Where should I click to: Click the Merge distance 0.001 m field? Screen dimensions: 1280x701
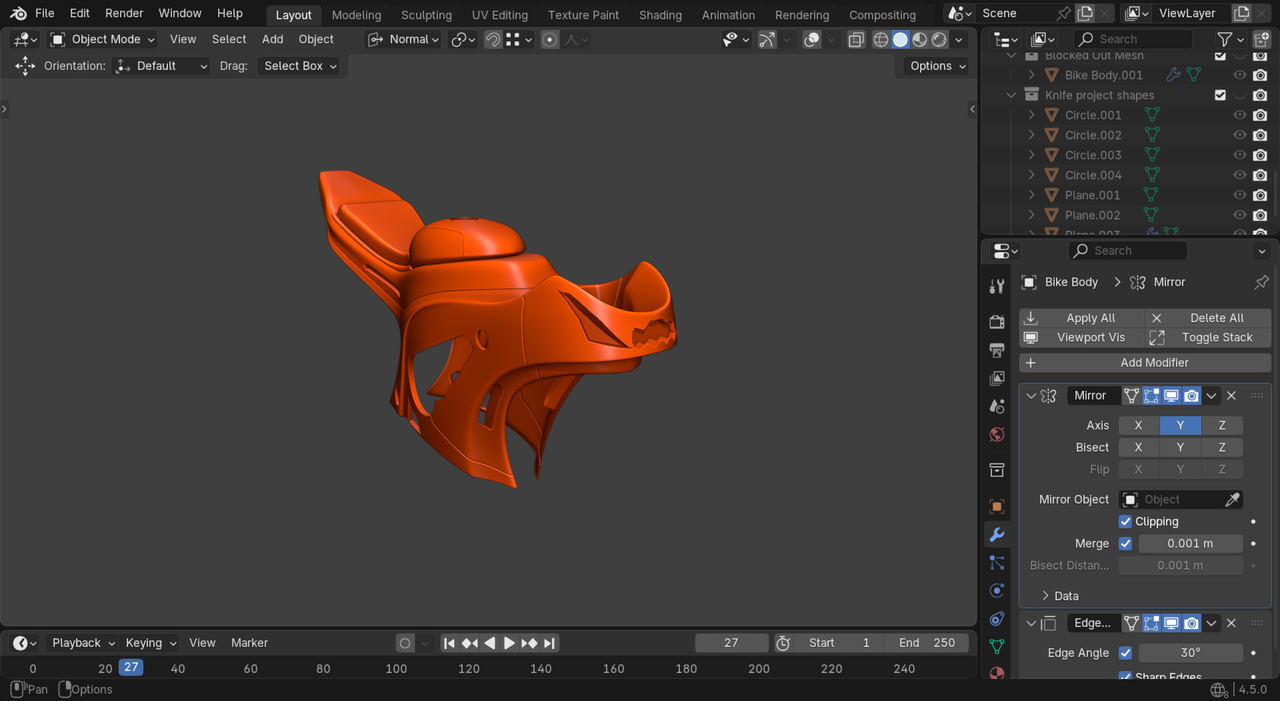[1190, 544]
